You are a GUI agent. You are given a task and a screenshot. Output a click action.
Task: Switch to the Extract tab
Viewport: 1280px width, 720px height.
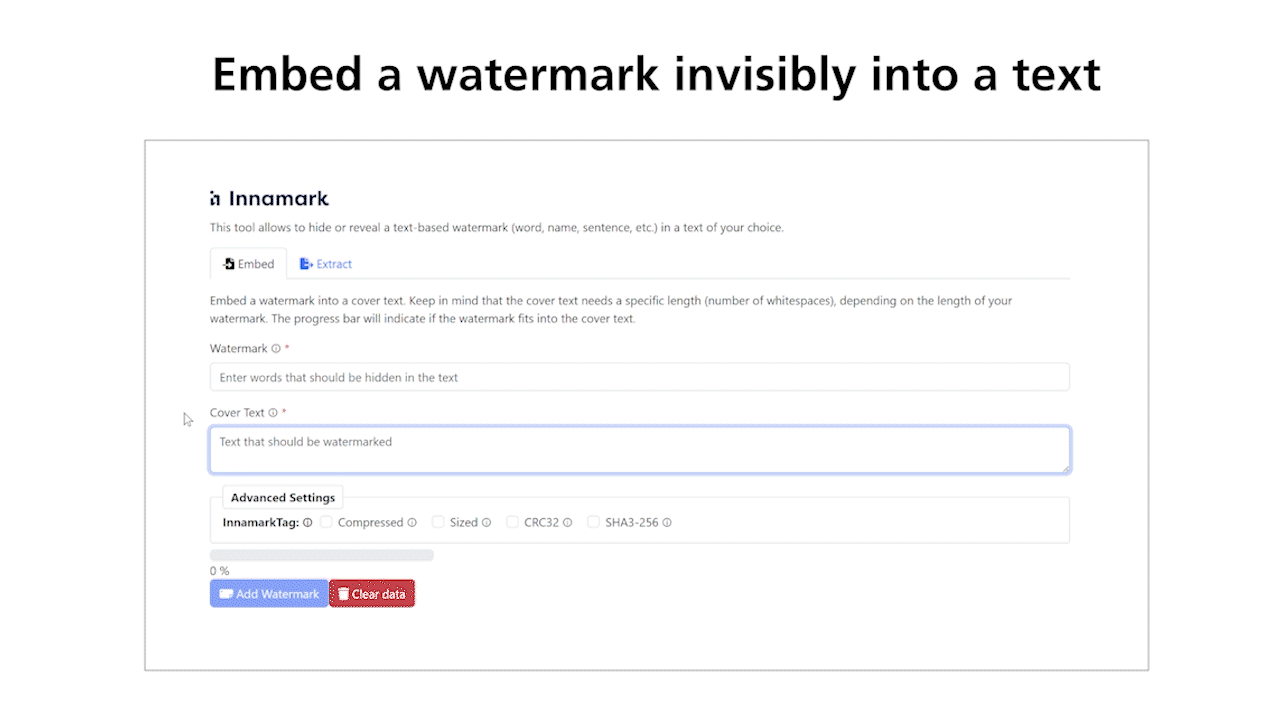click(x=327, y=263)
